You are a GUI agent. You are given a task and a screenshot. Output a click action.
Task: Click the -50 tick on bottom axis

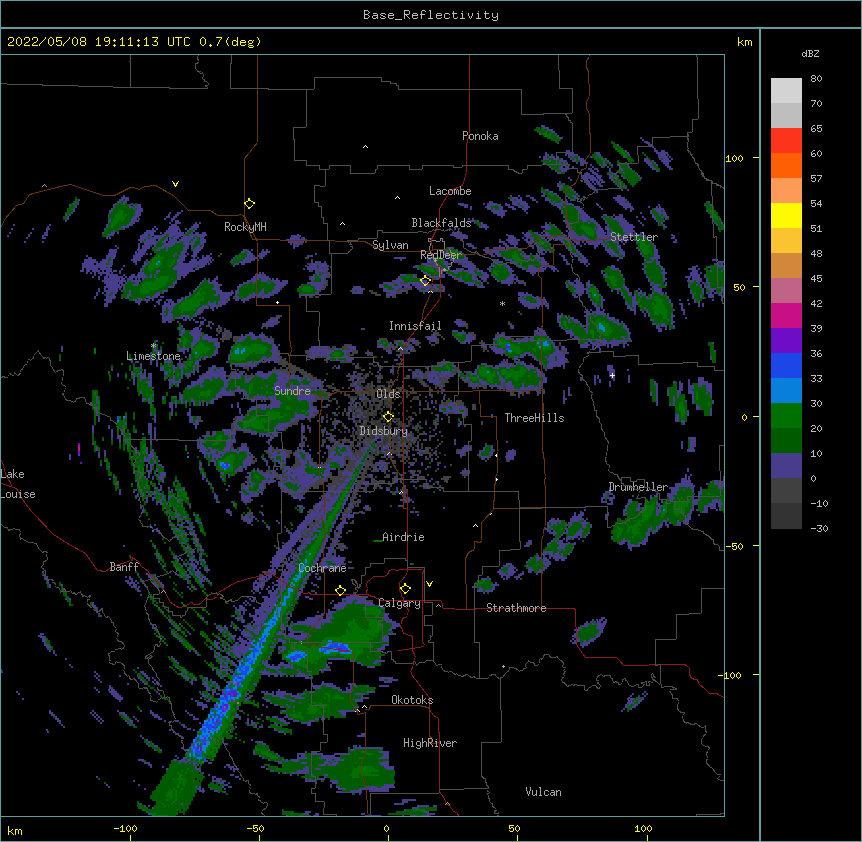pos(256,828)
